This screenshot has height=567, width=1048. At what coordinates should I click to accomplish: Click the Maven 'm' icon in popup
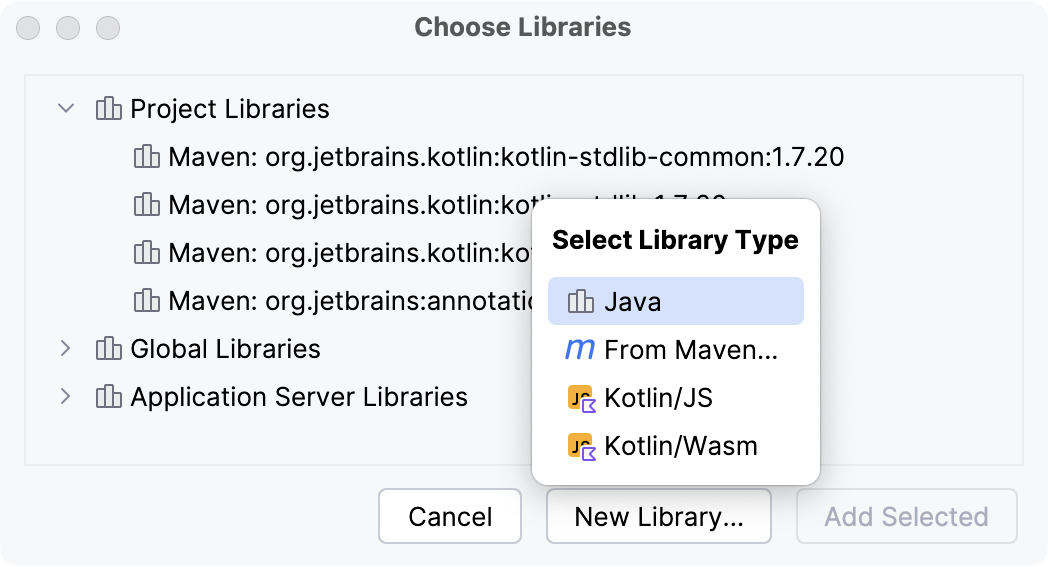[580, 350]
